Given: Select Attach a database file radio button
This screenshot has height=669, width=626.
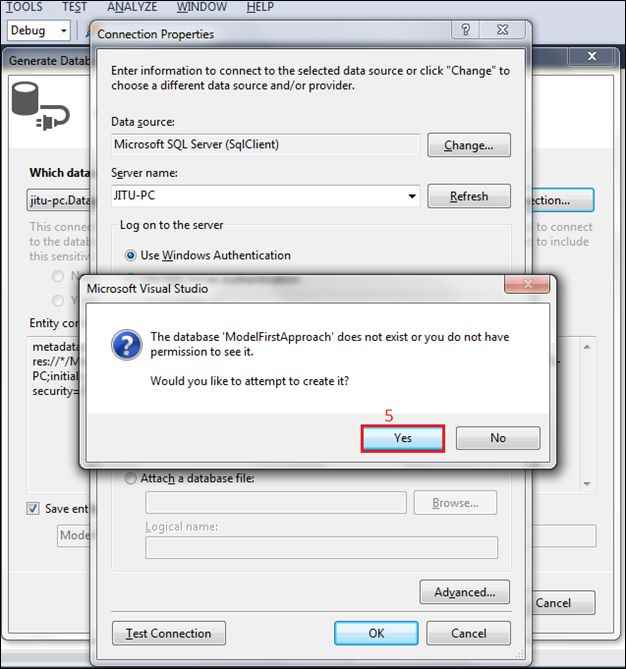Looking at the screenshot, I should click(130, 478).
